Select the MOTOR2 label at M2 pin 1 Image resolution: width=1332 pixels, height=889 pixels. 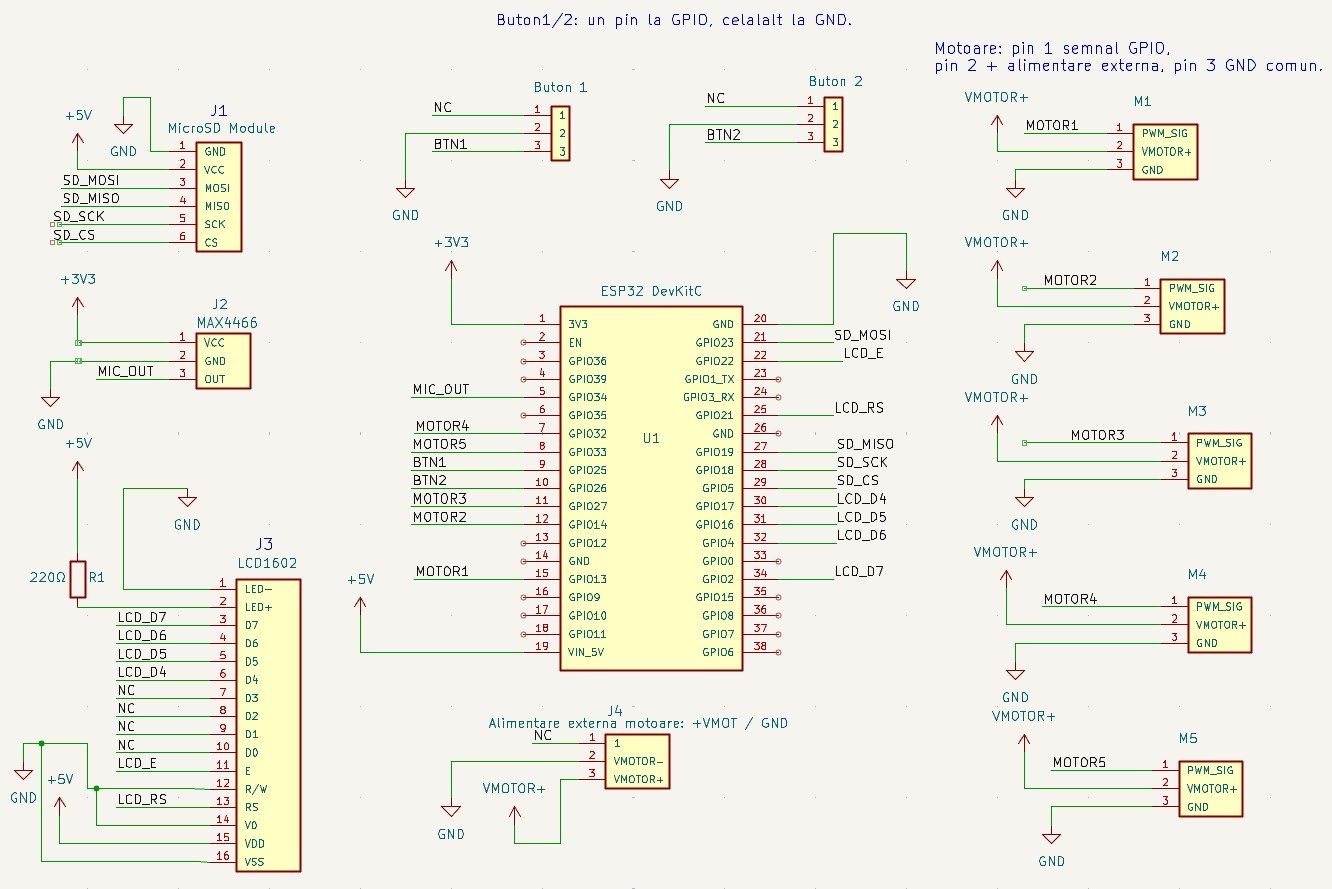pos(1071,280)
